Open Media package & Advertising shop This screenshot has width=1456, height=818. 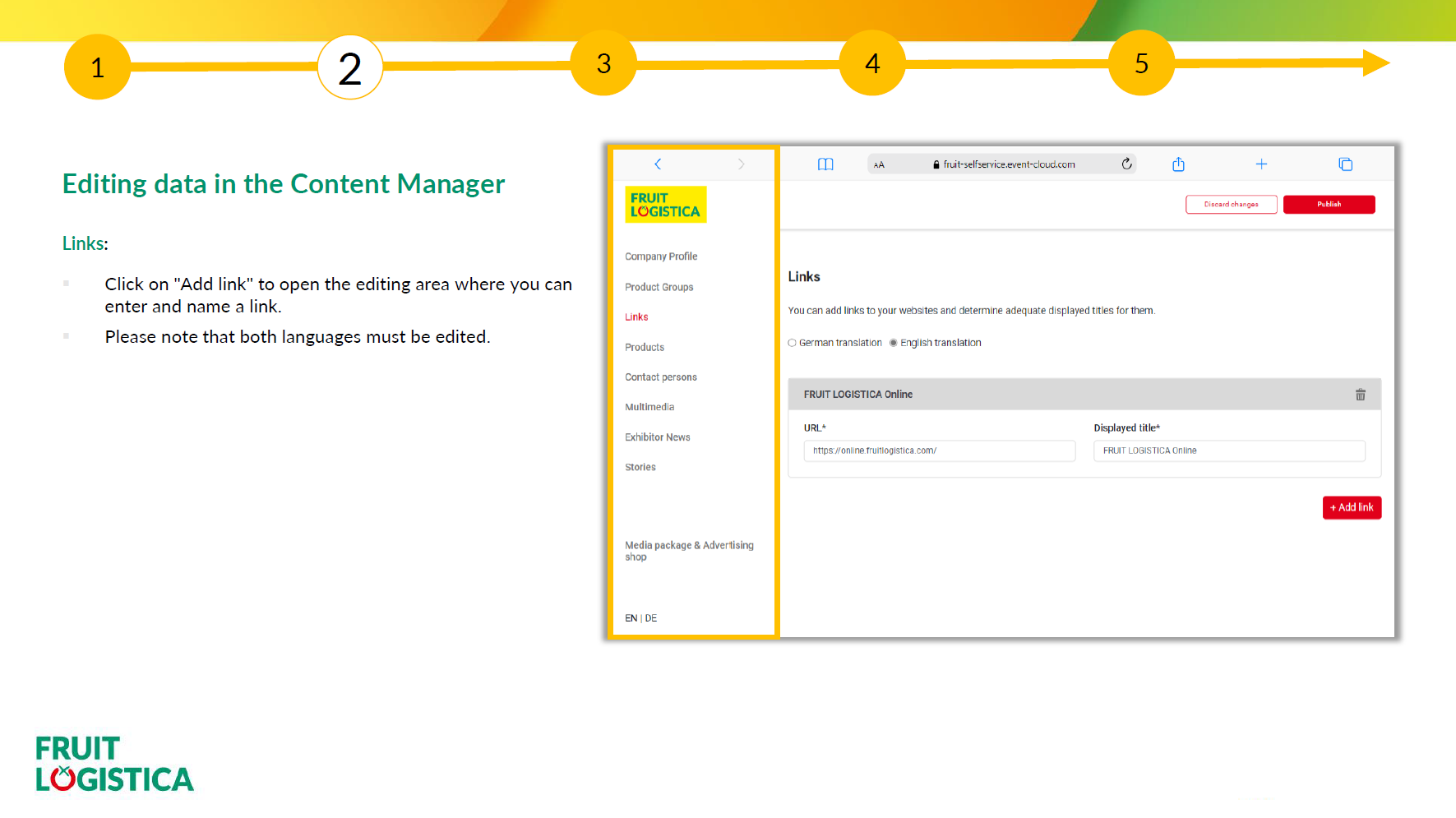coord(689,551)
